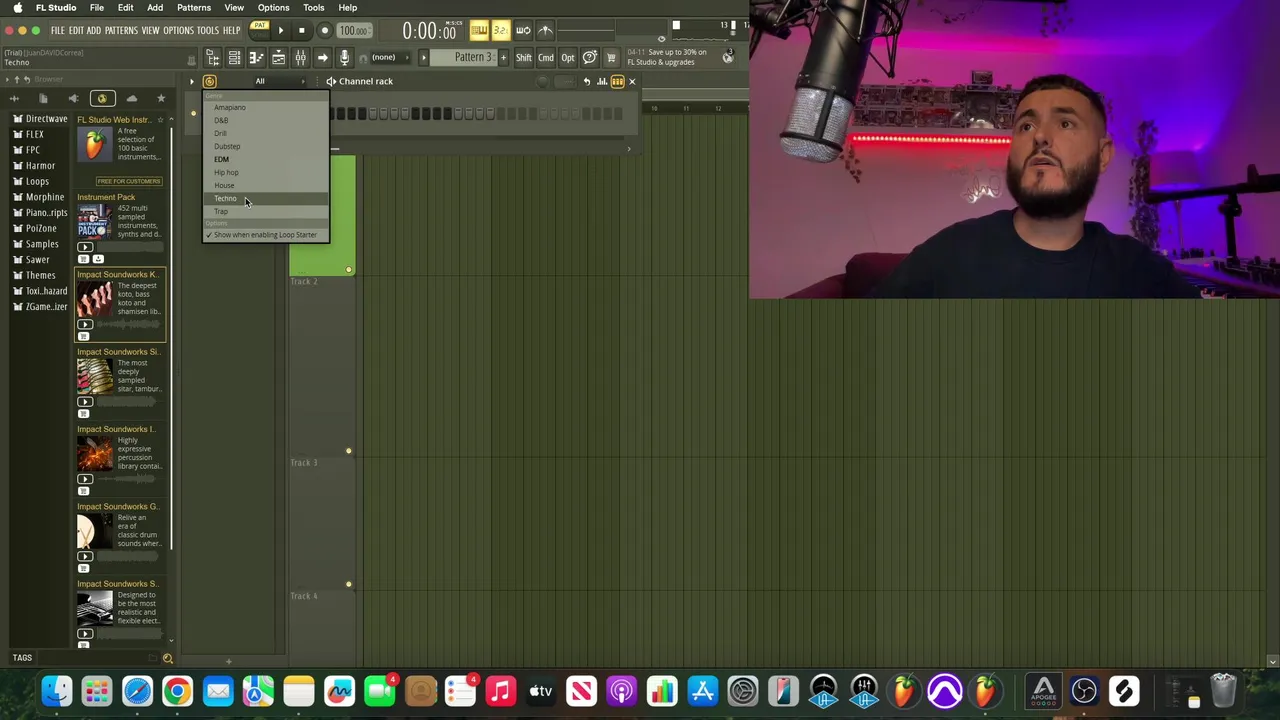The height and width of the screenshot is (720, 1280).
Task: Click the Play transport button
Action: pyautogui.click(x=281, y=30)
